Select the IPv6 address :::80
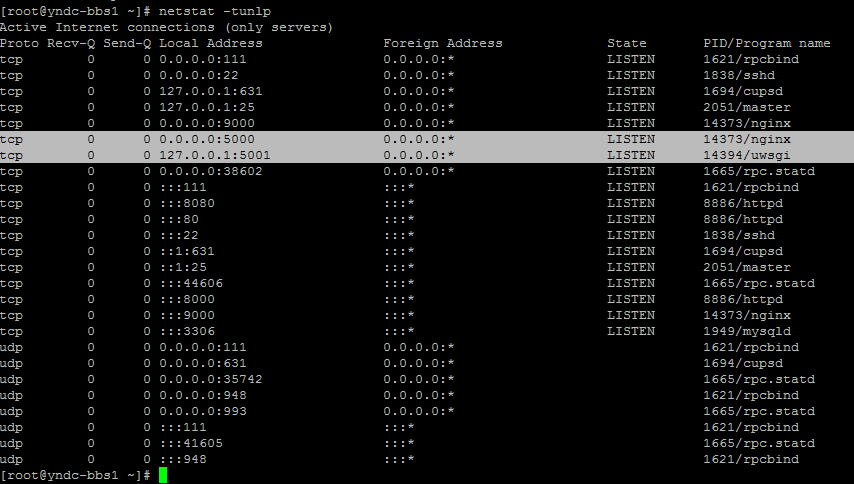The height and width of the screenshot is (484, 854). coord(179,219)
